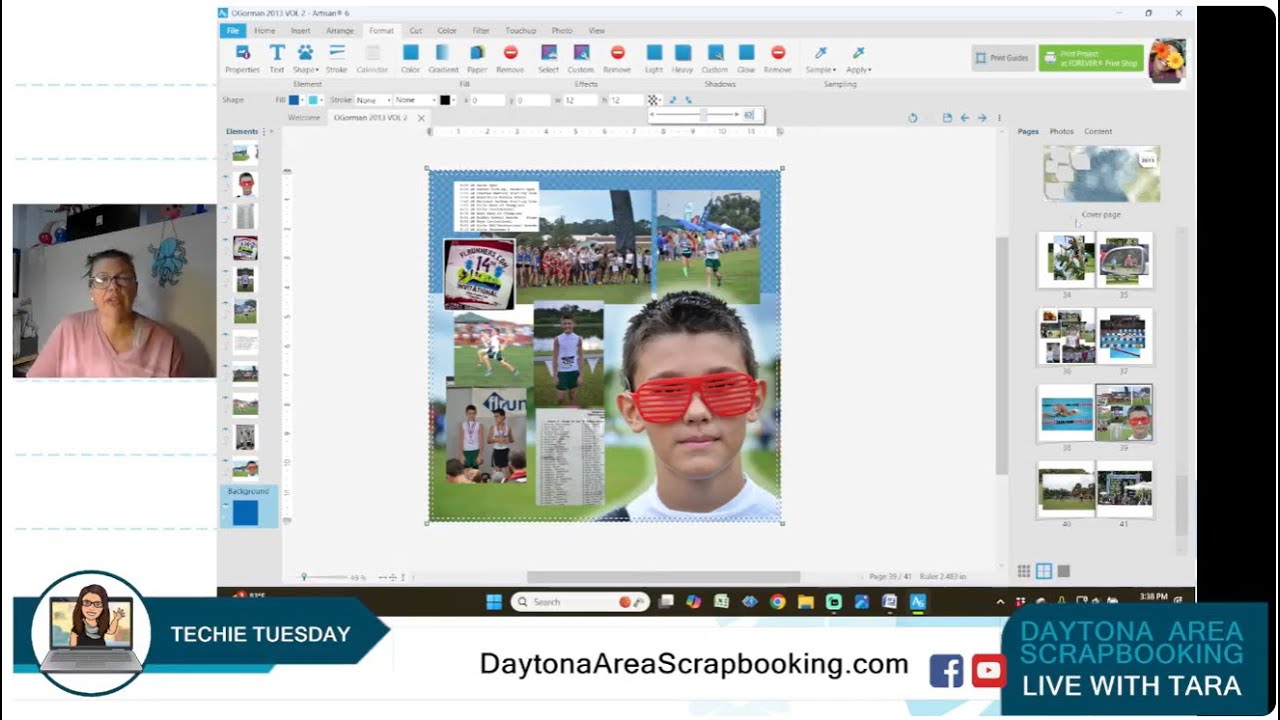Click the Calendar ribbon icon
The width and height of the screenshot is (1280, 720).
point(372,58)
